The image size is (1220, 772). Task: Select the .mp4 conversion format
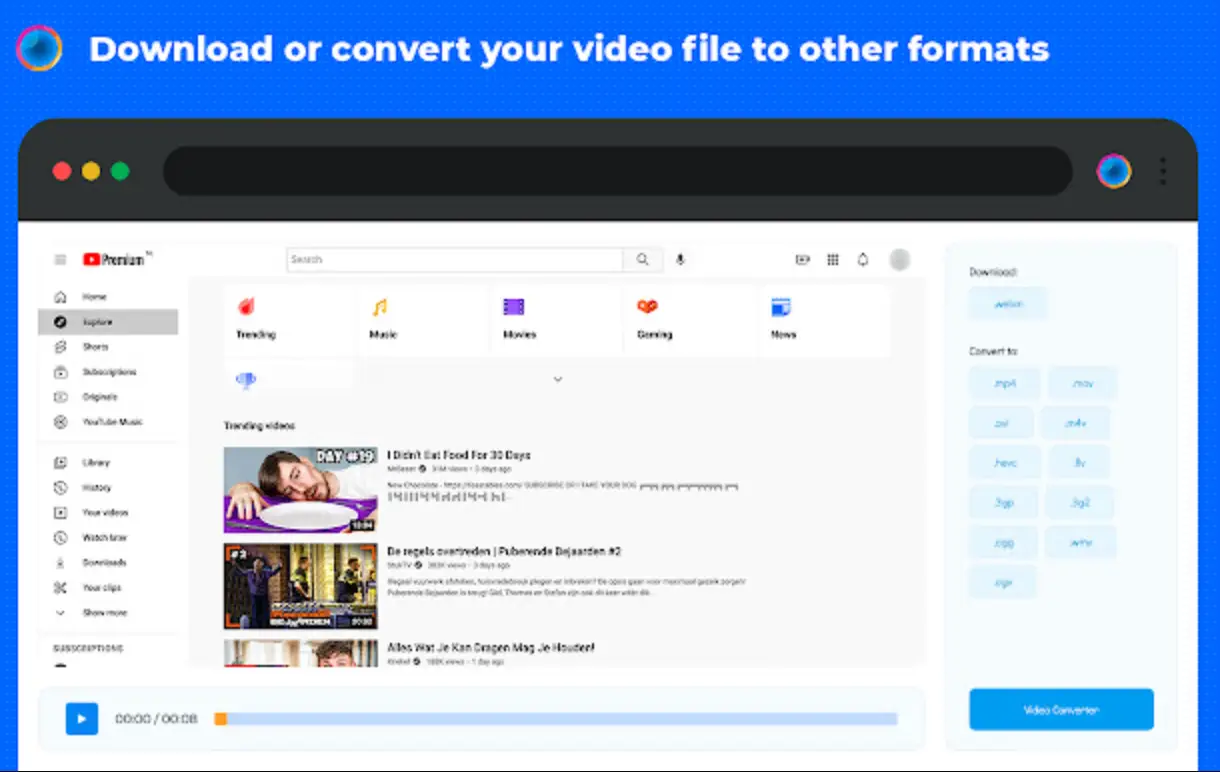point(1004,382)
